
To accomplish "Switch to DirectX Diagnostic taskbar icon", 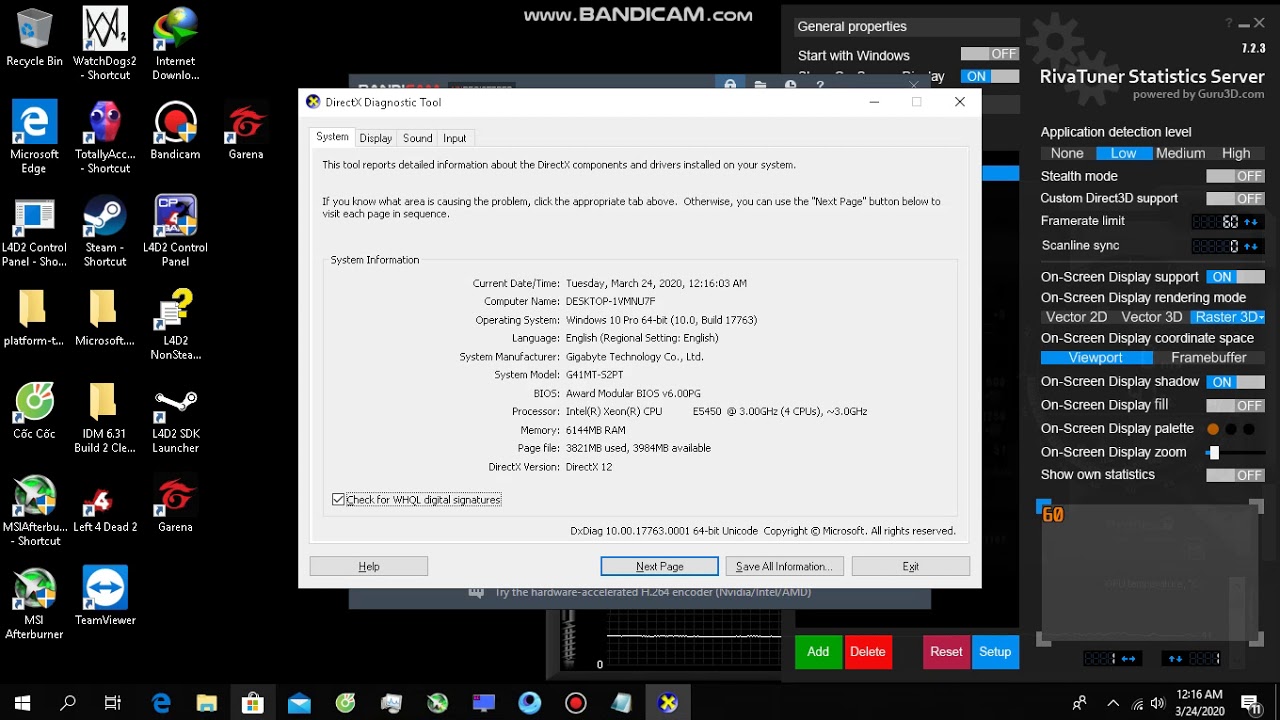I will (x=668, y=703).
